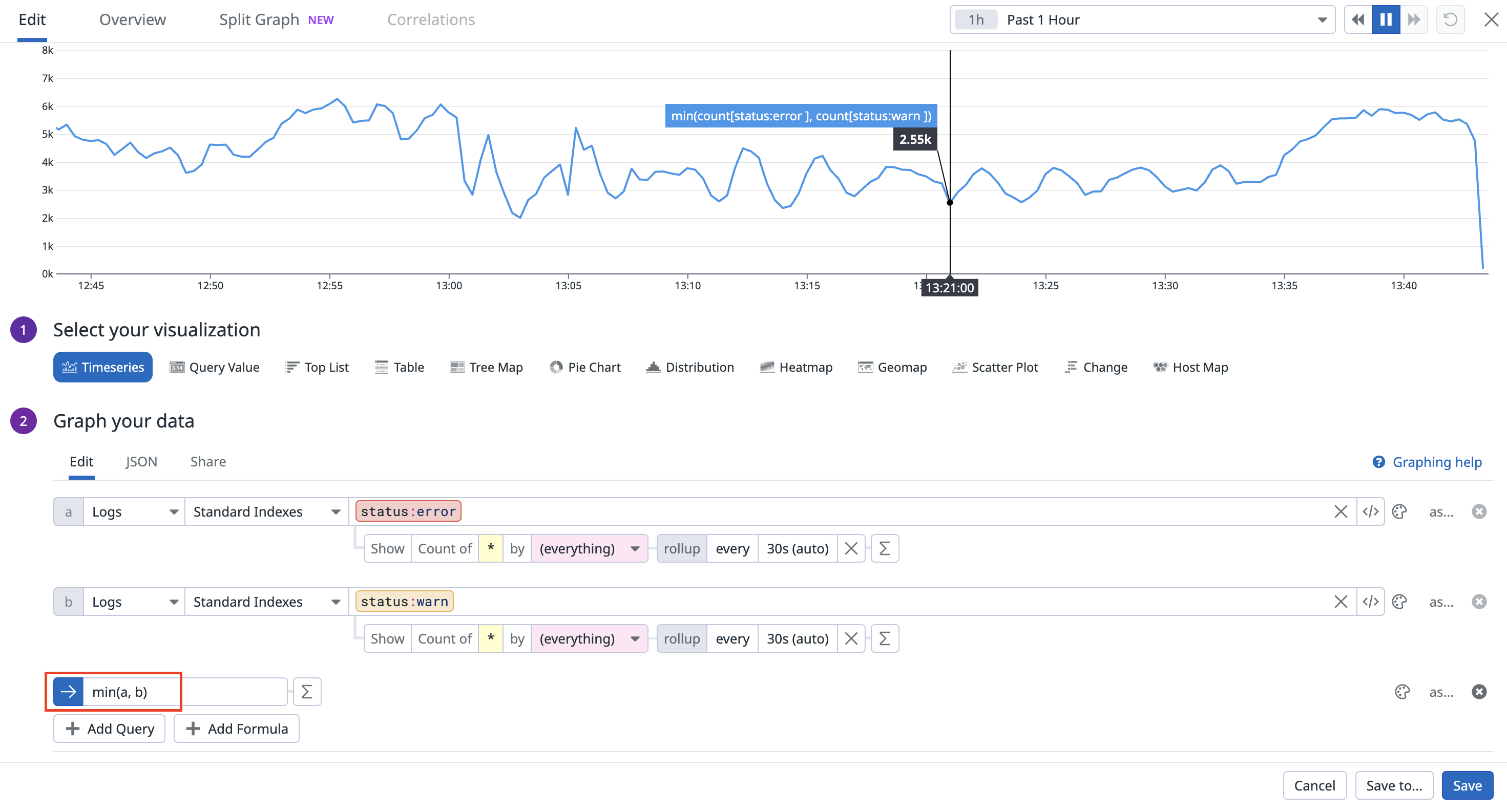Open Logs source dropdown for query a
The width and height of the screenshot is (1507, 812).
(x=134, y=511)
